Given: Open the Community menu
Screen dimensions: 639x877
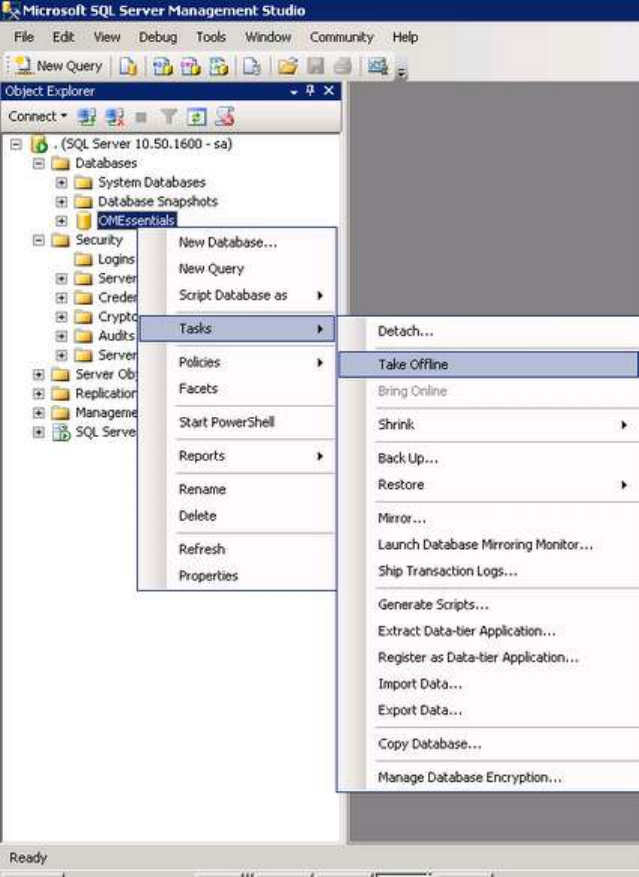Looking at the screenshot, I should [x=341, y=37].
